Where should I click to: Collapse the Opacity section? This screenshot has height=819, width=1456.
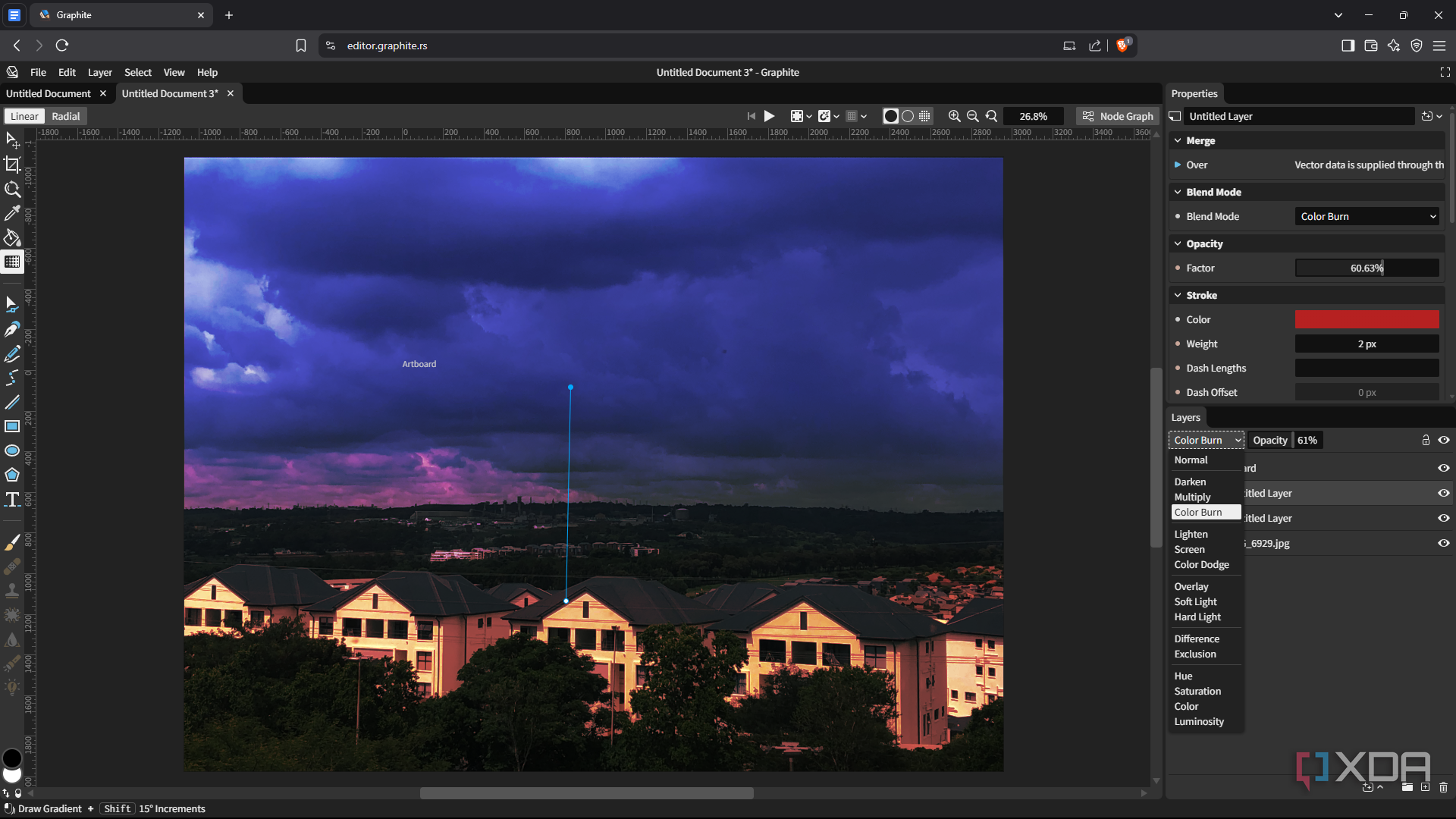coord(1178,243)
